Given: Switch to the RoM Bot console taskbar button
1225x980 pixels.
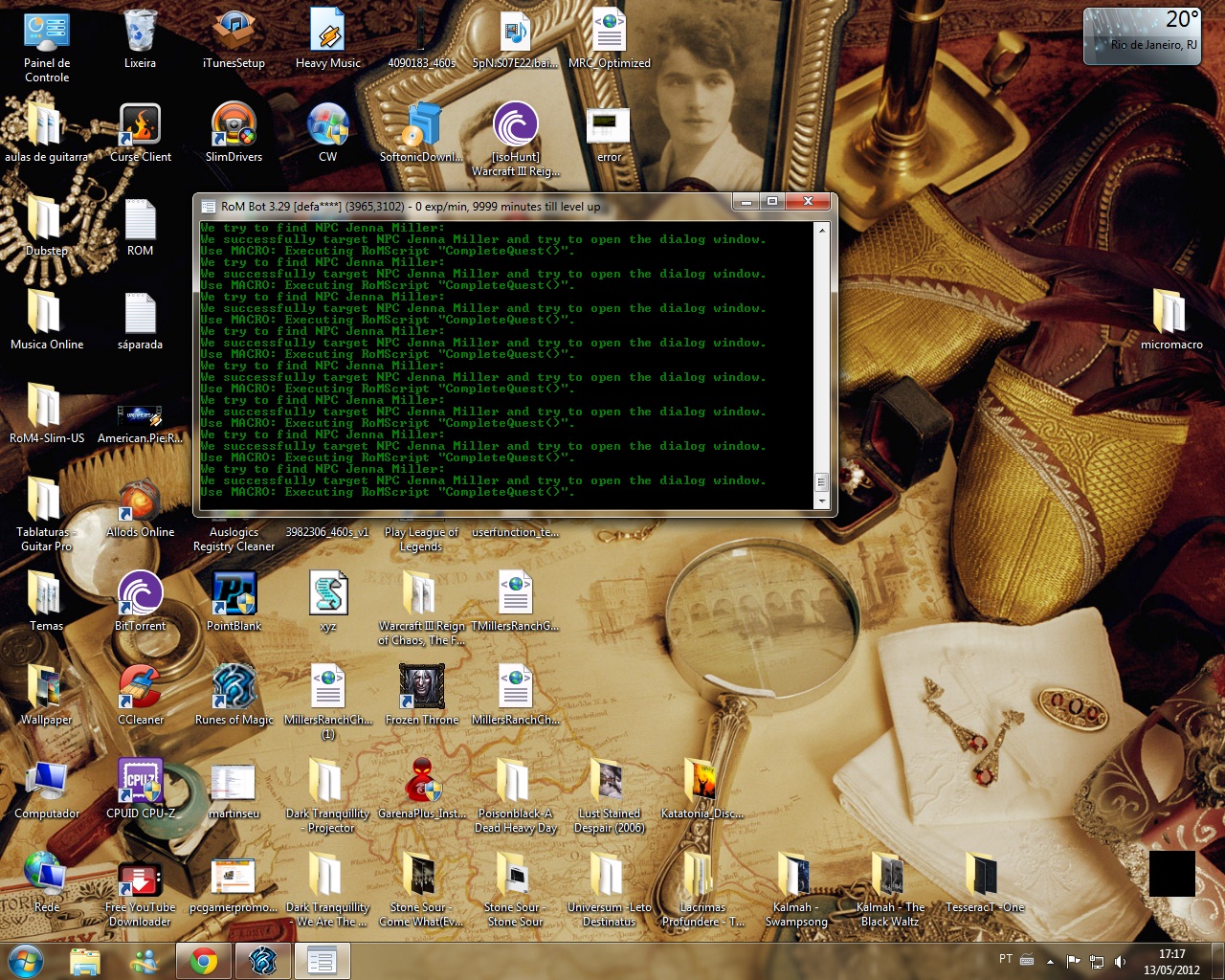Looking at the screenshot, I should coord(322,961).
